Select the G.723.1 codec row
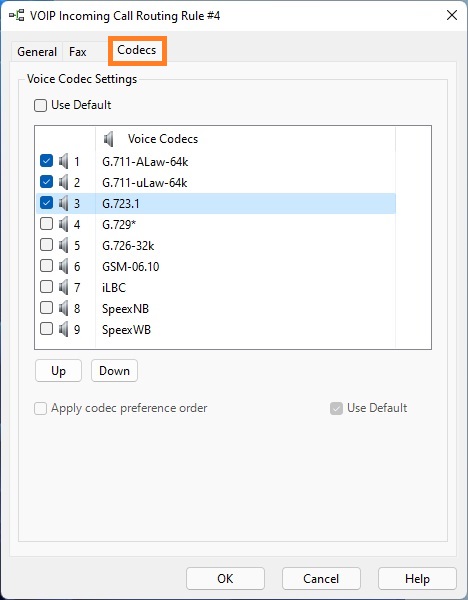This screenshot has width=468, height=600. (216, 203)
